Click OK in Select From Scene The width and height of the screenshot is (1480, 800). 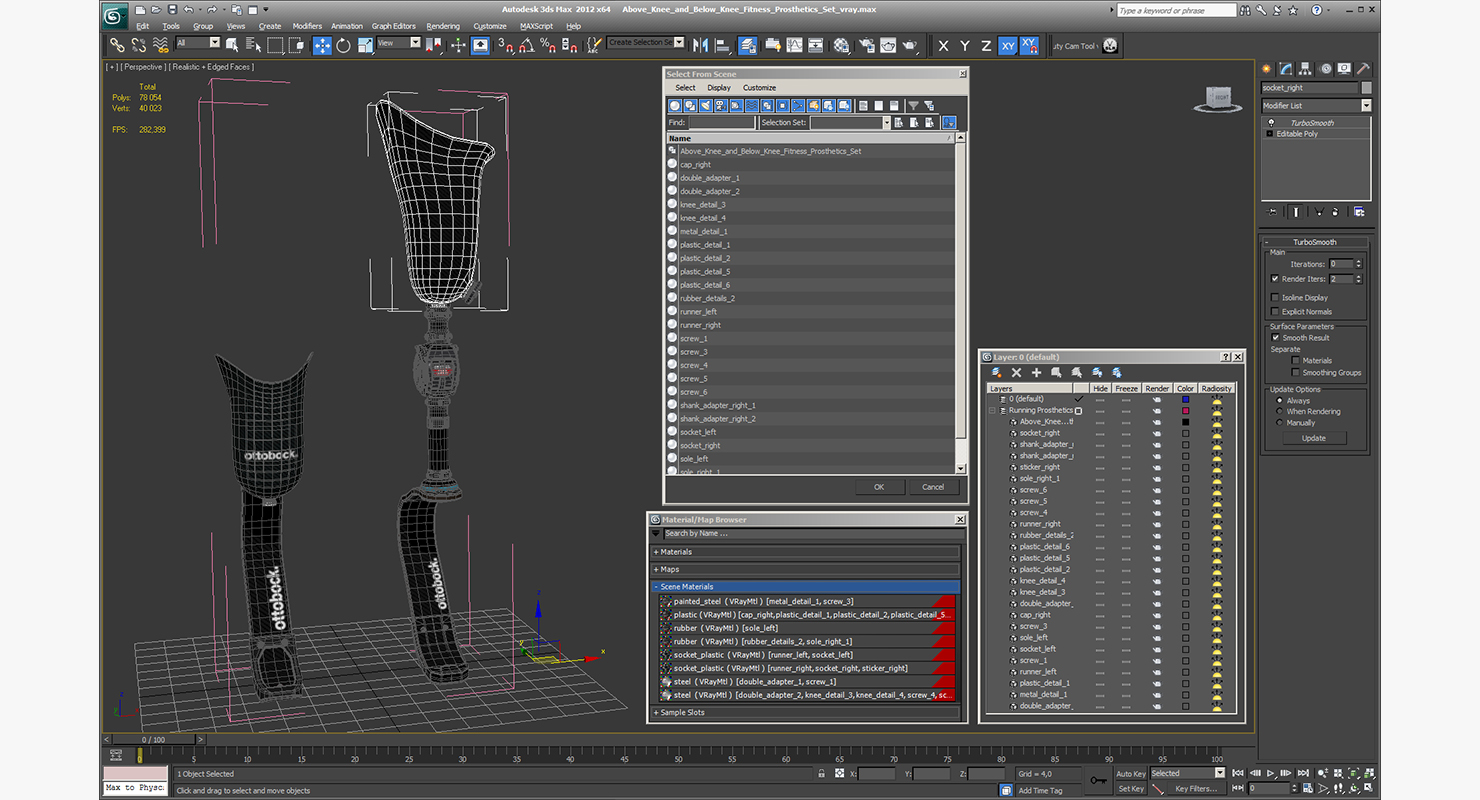tap(879, 487)
